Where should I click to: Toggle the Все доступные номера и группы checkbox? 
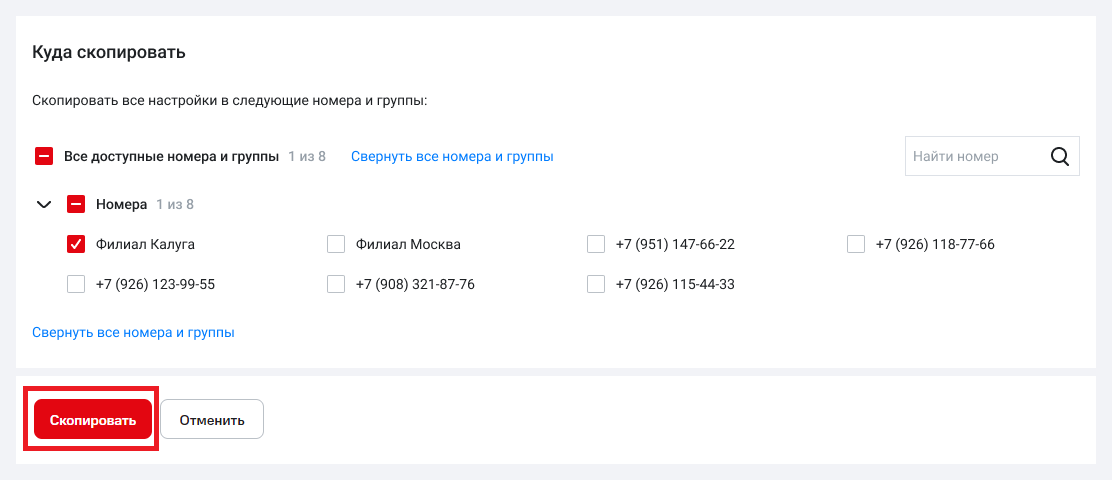44,156
